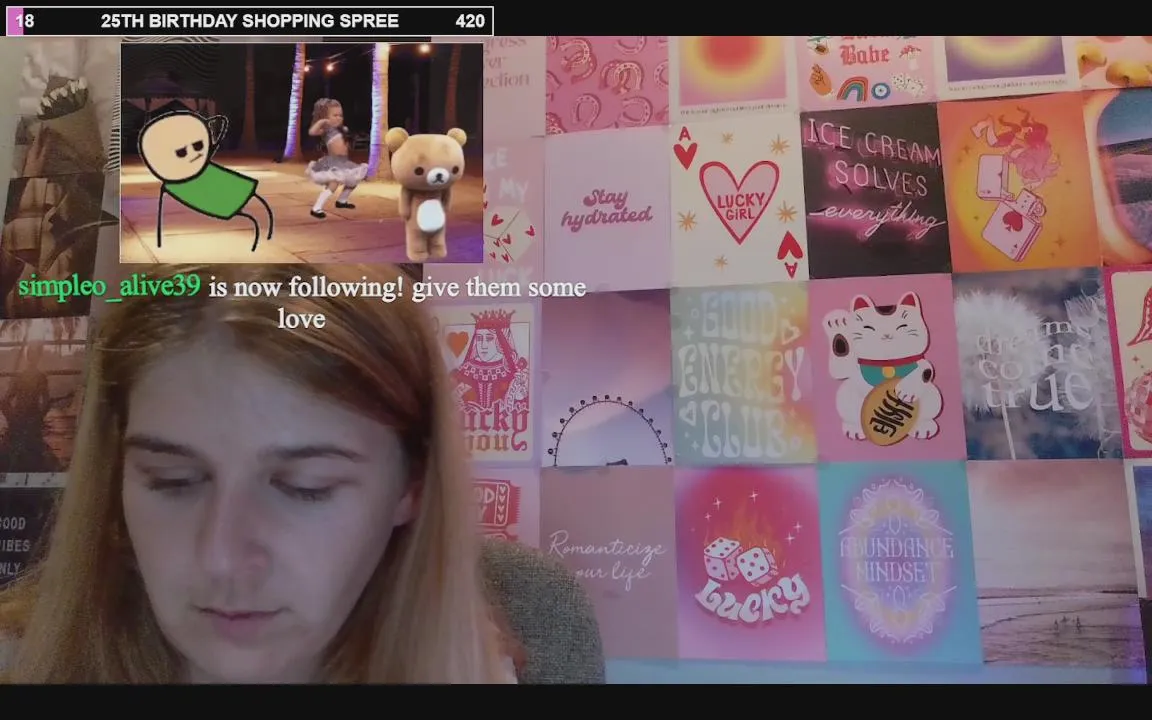Click the "Abundance Mindset" poster
This screenshot has height=720, width=1152.
tap(898, 562)
